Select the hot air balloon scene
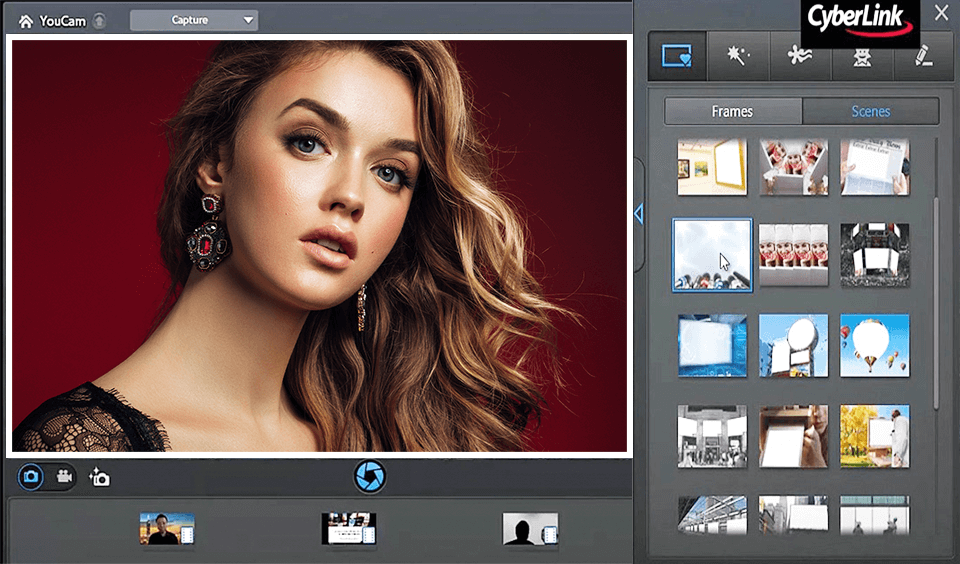The height and width of the screenshot is (564, 960). (x=874, y=345)
